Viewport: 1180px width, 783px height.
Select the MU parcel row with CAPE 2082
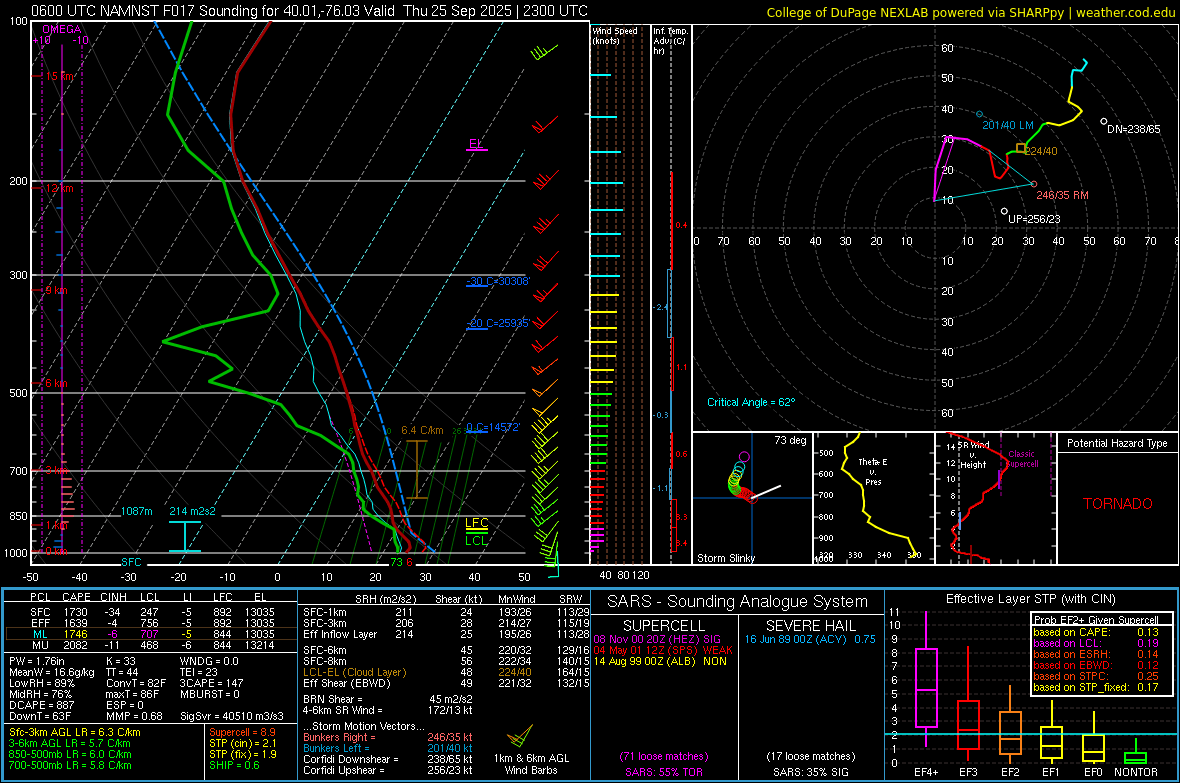pyautogui.click(x=151, y=645)
